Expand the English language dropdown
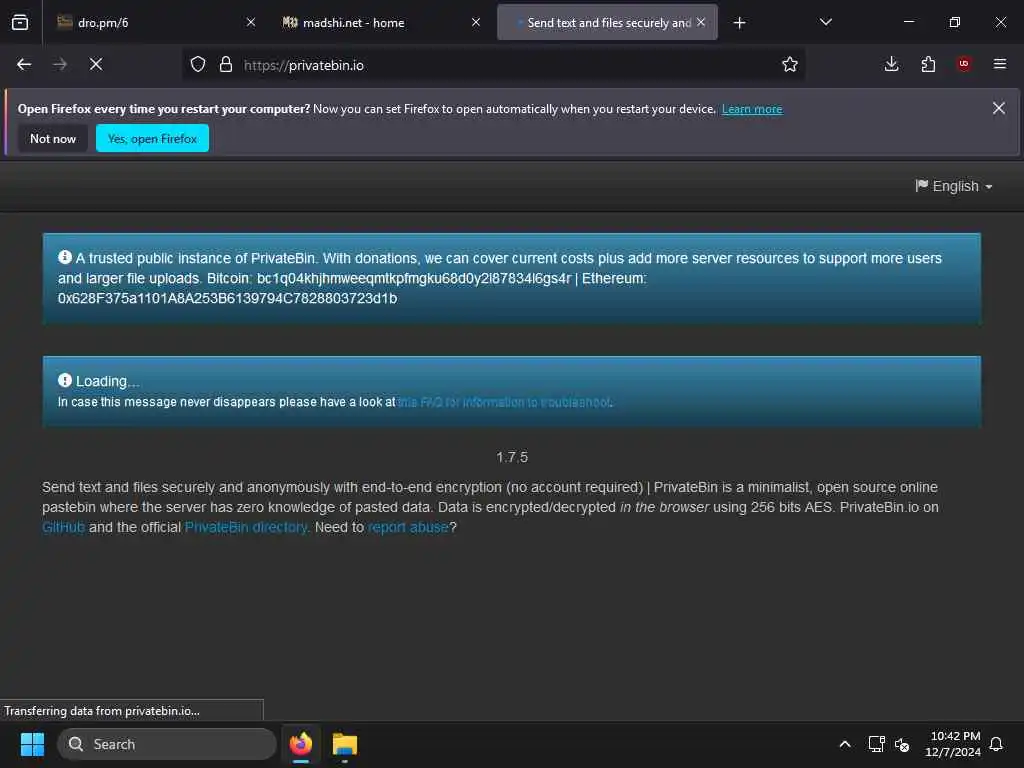The image size is (1024, 768). pyautogui.click(x=953, y=186)
